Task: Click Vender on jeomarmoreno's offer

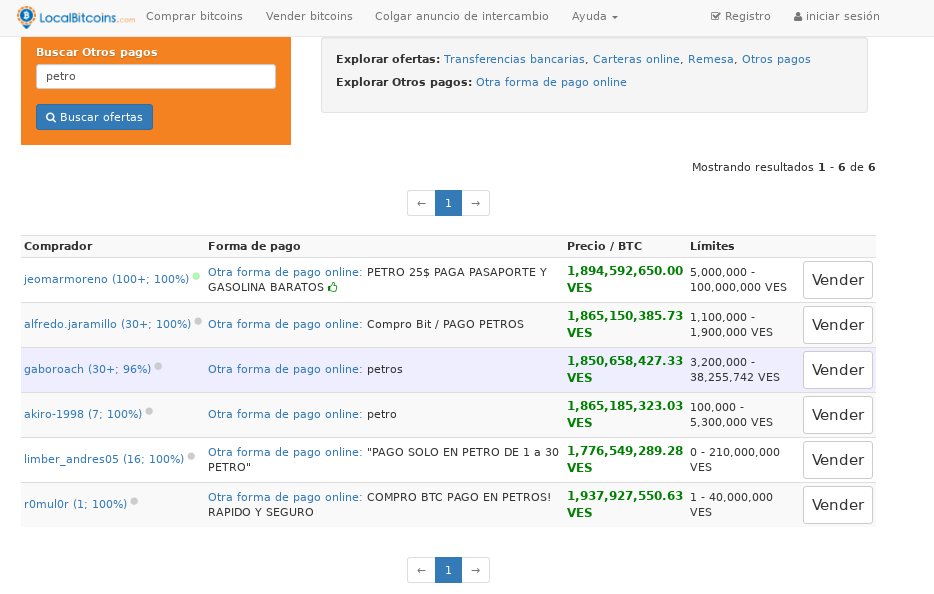Action: [x=838, y=280]
